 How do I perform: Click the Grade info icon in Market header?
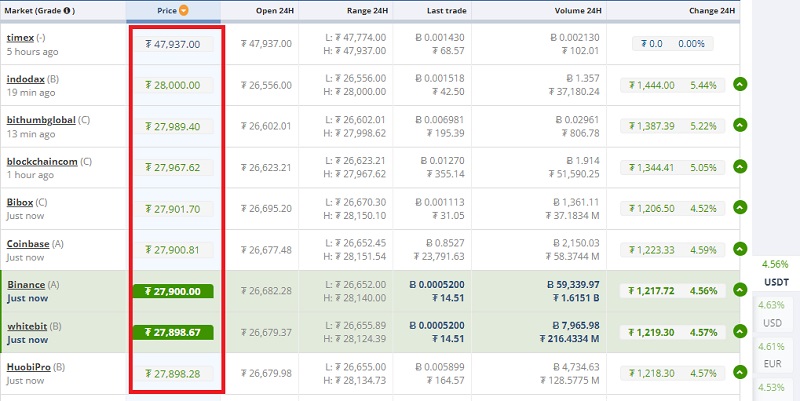66,10
